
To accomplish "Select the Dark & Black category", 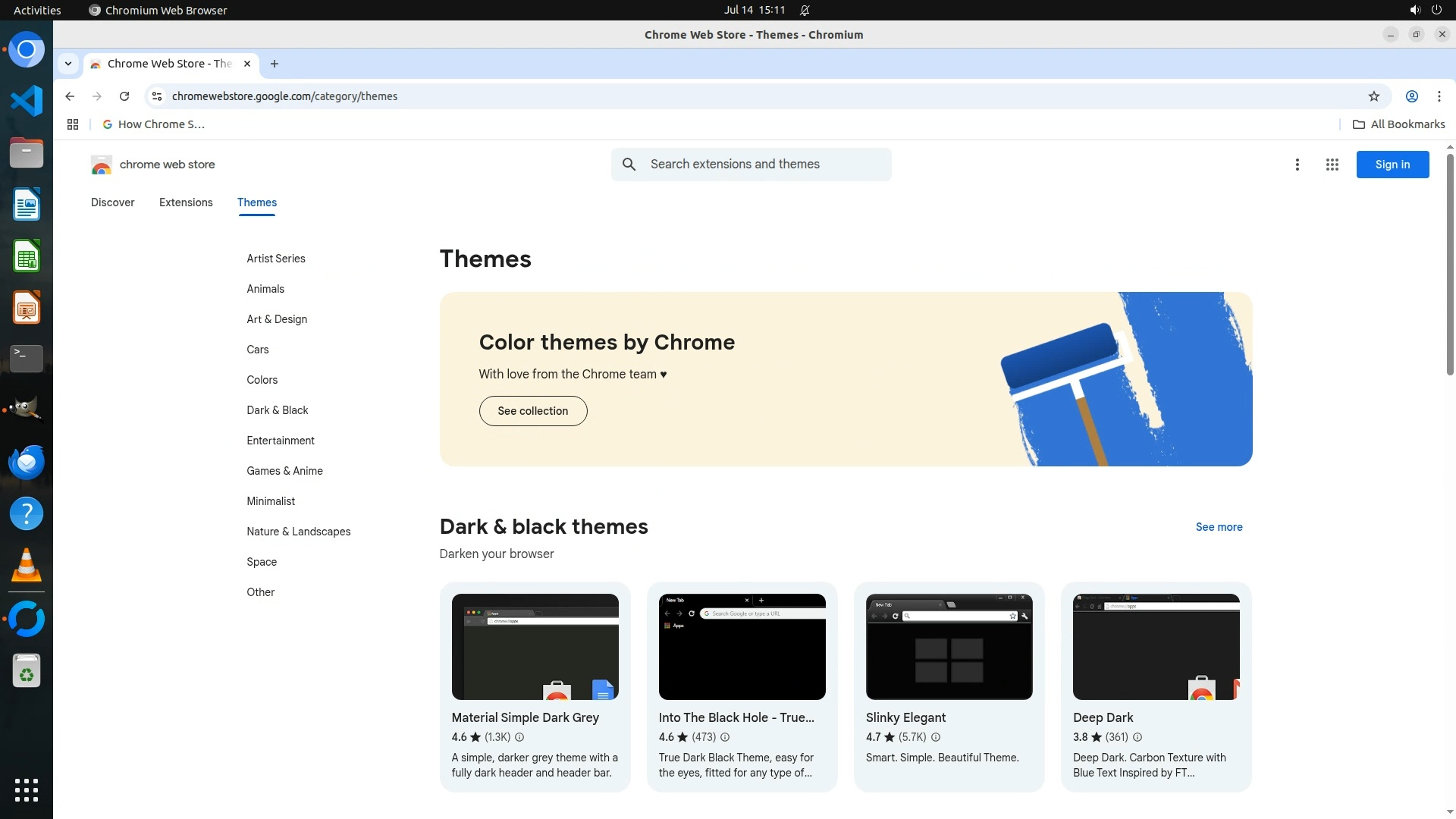I will point(277,410).
